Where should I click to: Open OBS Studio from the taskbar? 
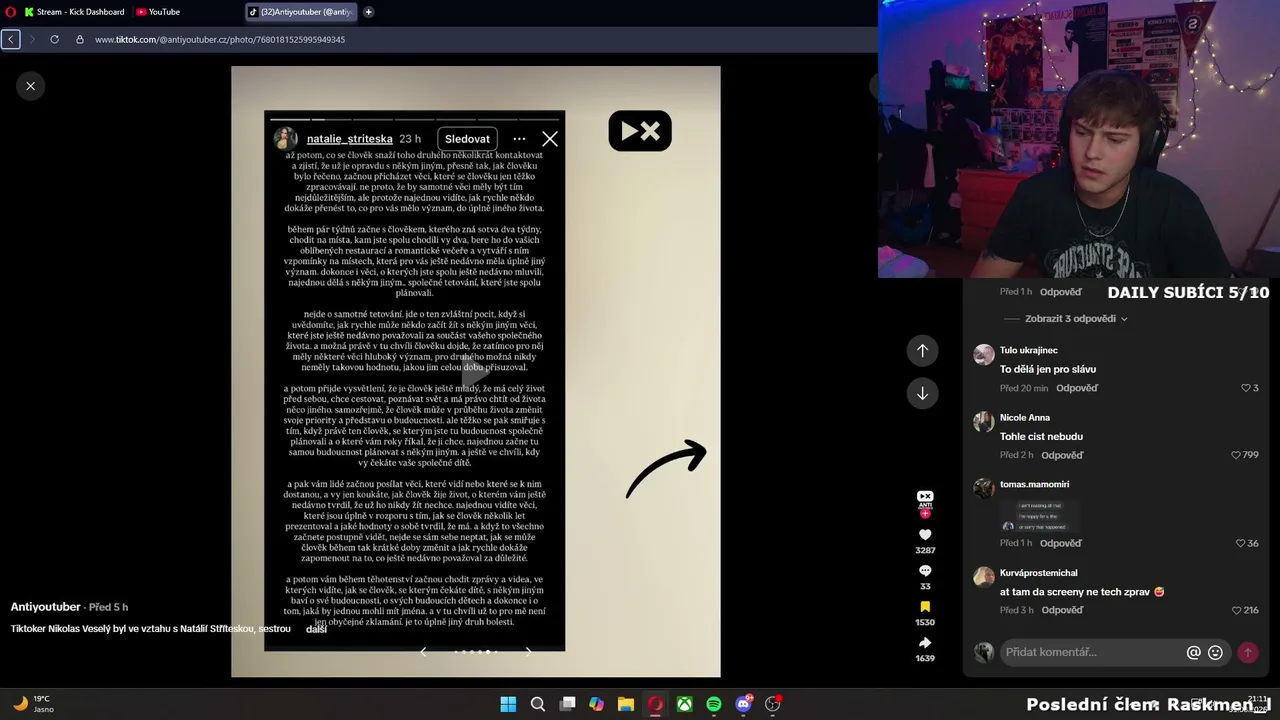pyautogui.click(x=773, y=704)
